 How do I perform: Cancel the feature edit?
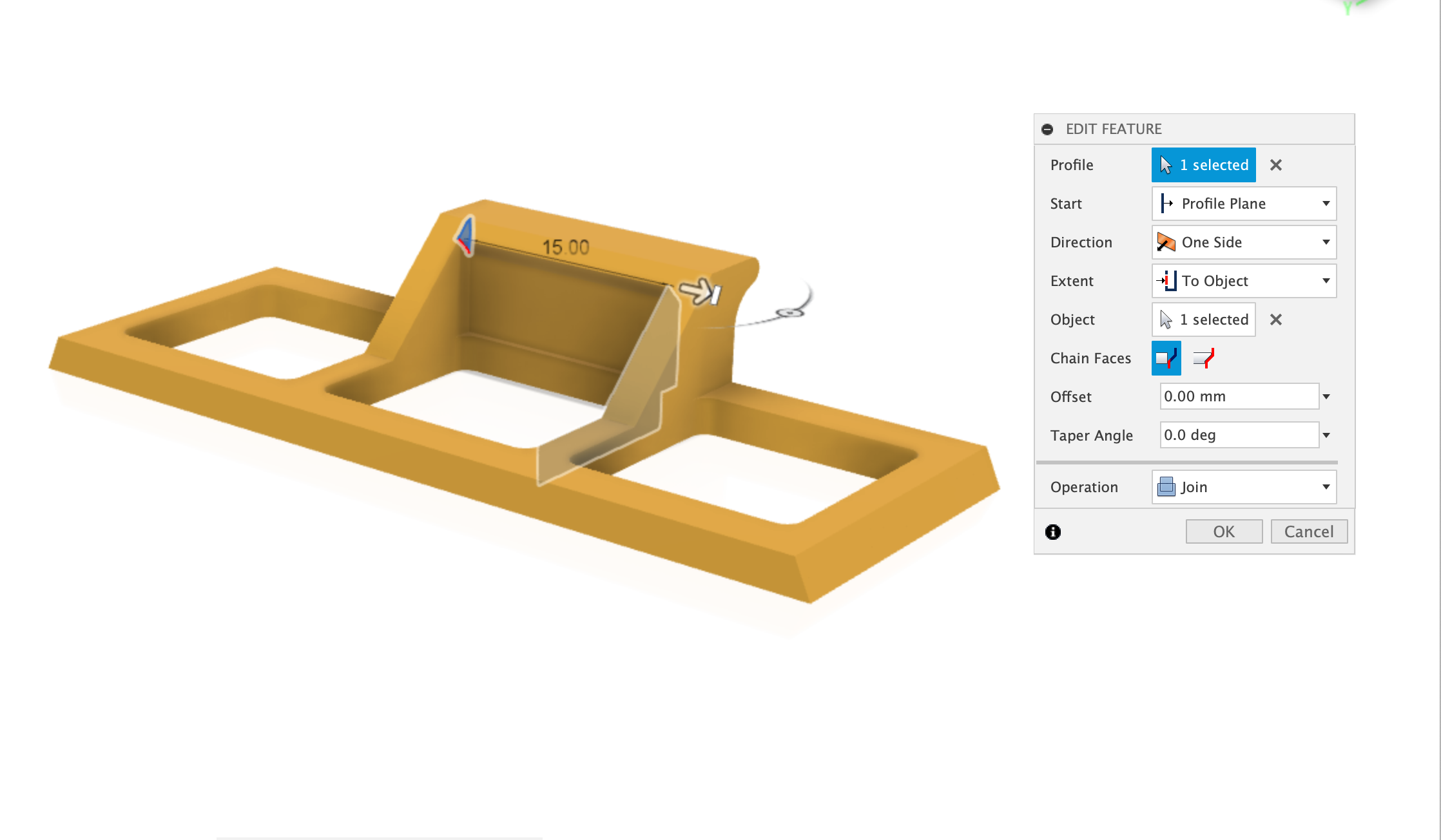click(x=1309, y=531)
